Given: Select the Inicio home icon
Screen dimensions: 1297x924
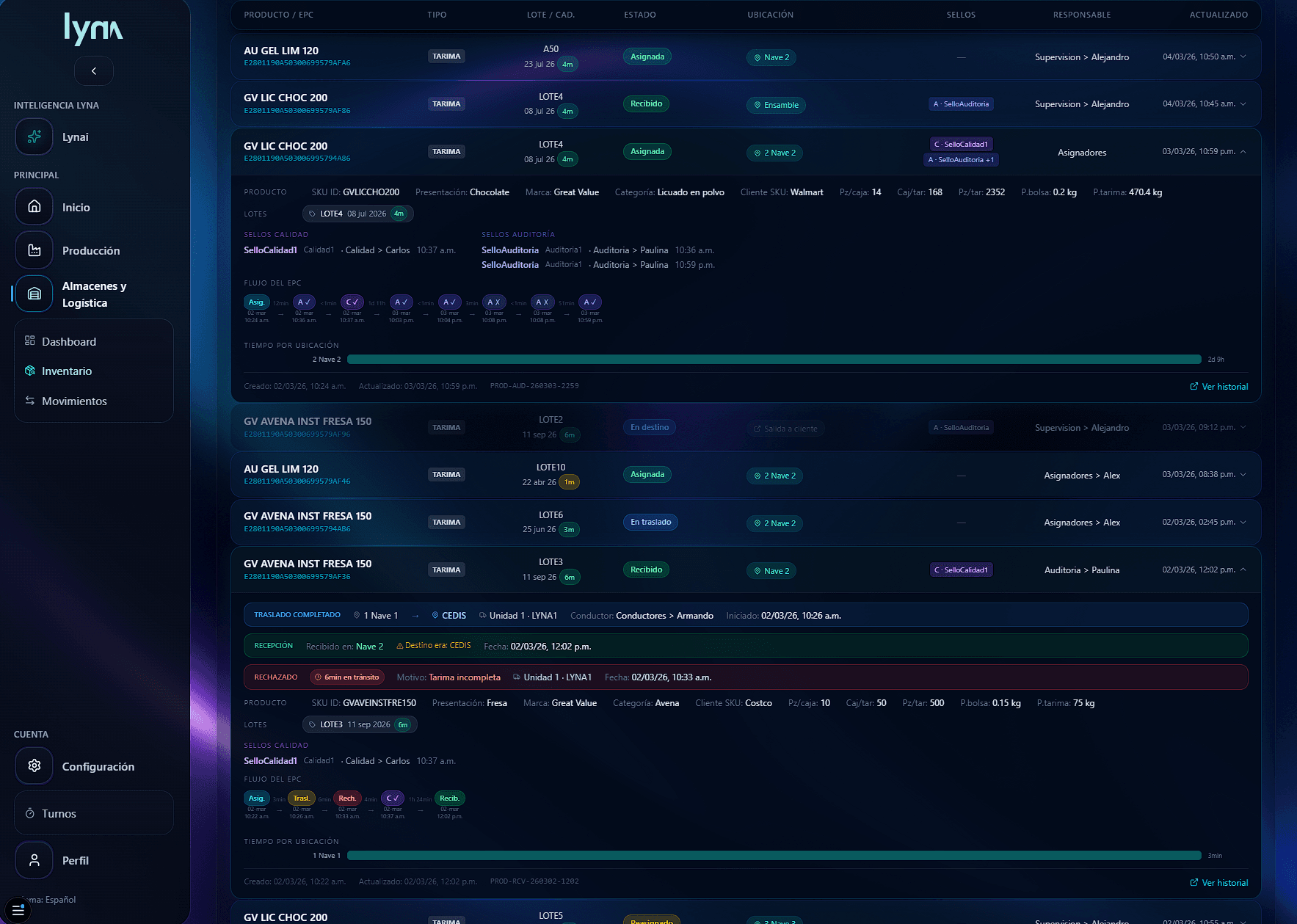Looking at the screenshot, I should [x=34, y=206].
